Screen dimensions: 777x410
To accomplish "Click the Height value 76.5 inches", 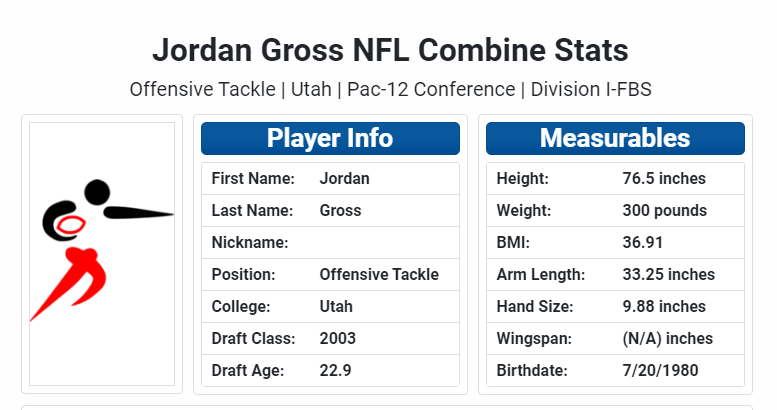I will pos(664,178).
